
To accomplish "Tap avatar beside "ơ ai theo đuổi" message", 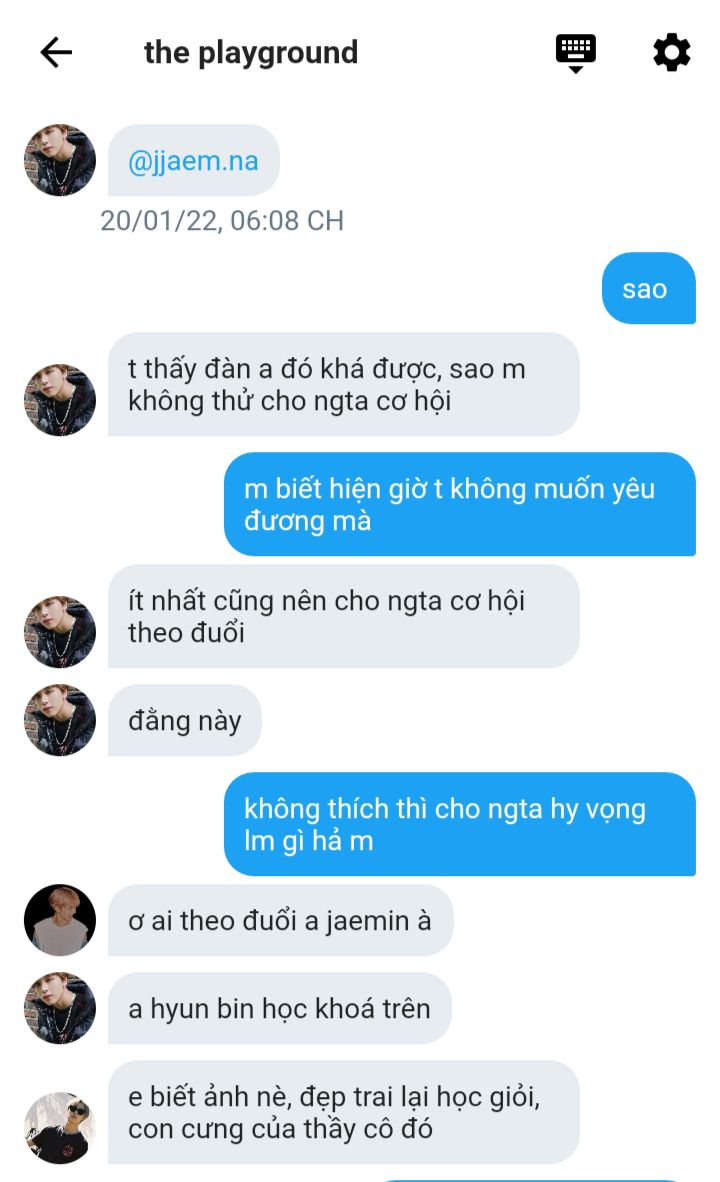I will click(60, 920).
